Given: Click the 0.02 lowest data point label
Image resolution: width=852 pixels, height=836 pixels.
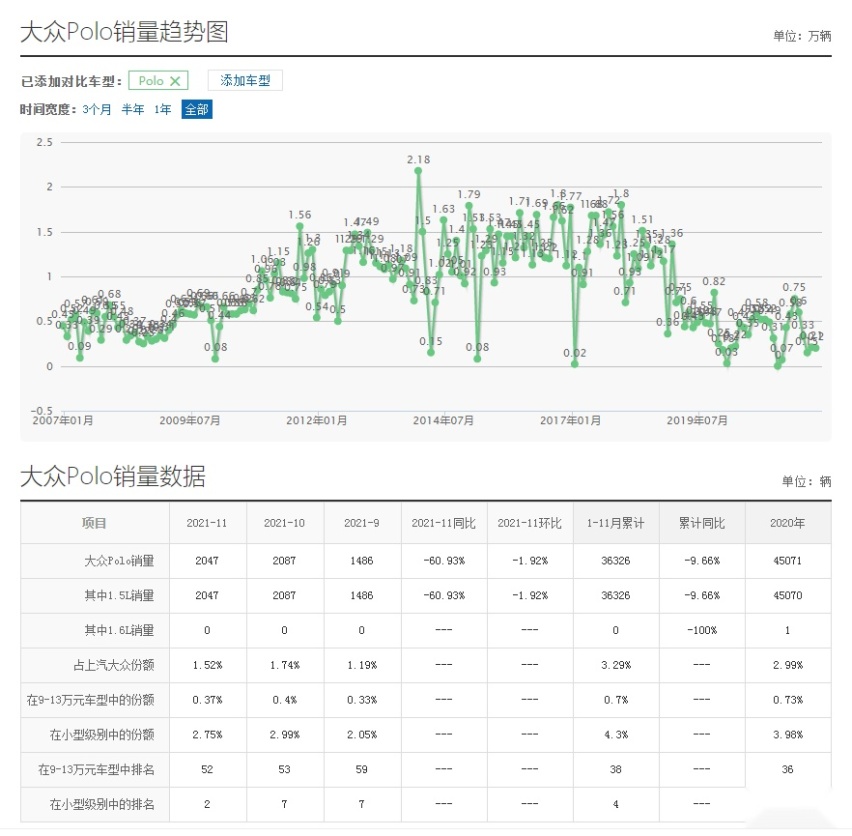Looking at the screenshot, I should click(574, 353).
